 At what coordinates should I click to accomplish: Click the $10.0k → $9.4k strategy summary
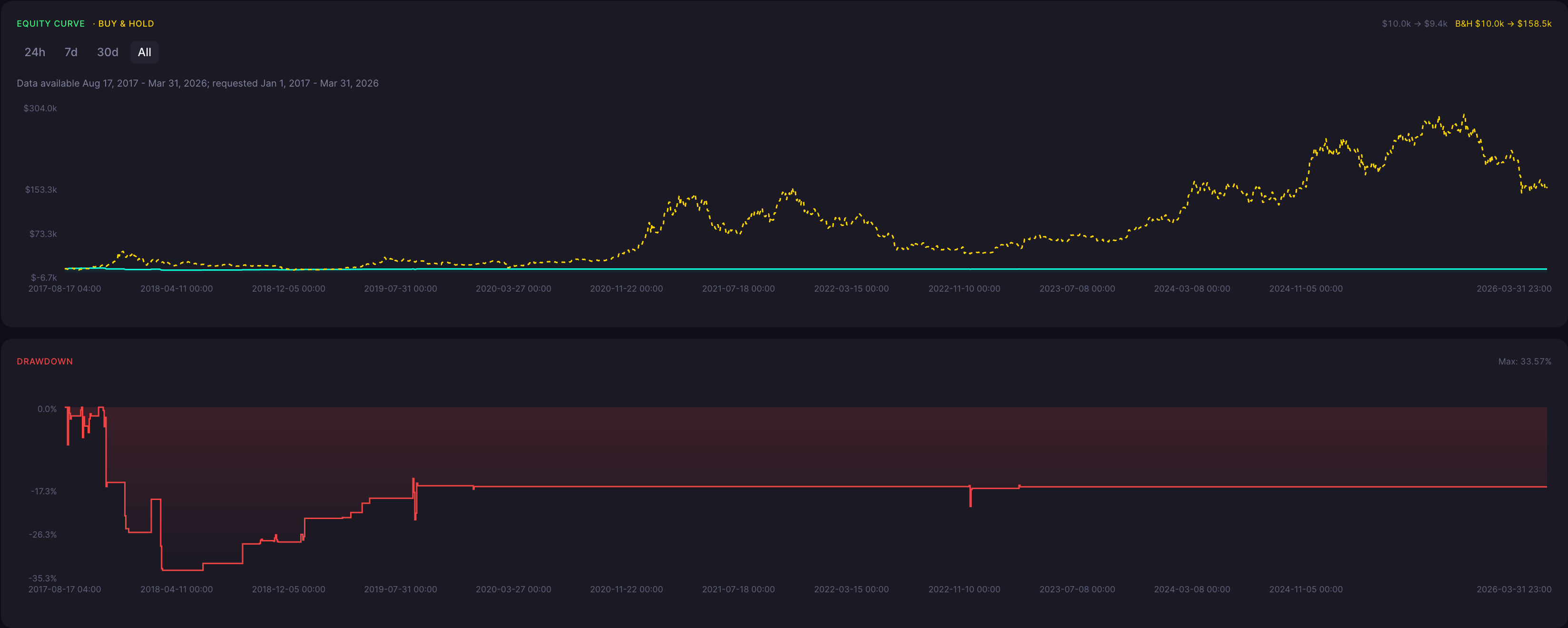coord(1414,24)
